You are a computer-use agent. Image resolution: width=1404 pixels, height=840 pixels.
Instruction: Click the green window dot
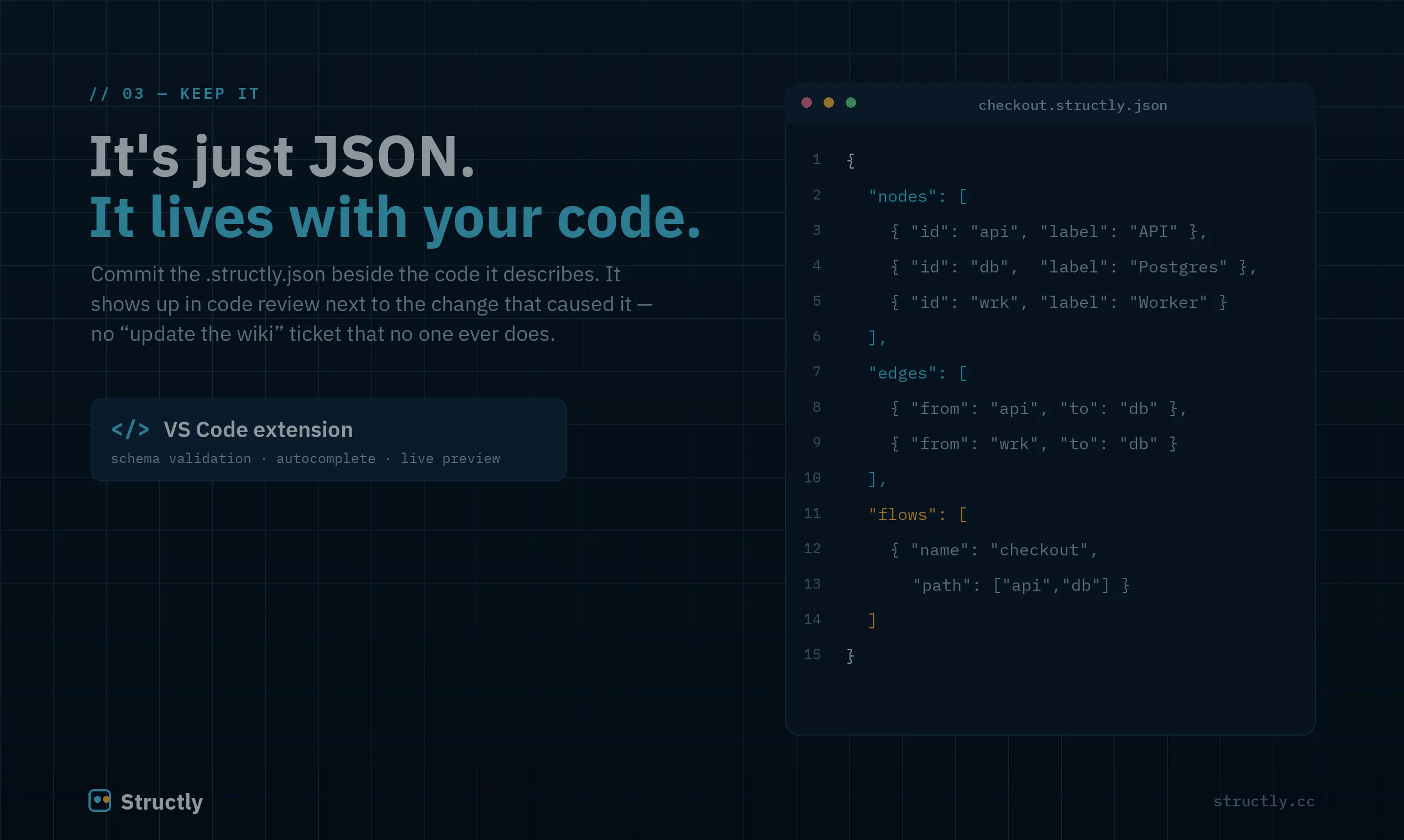coord(851,102)
